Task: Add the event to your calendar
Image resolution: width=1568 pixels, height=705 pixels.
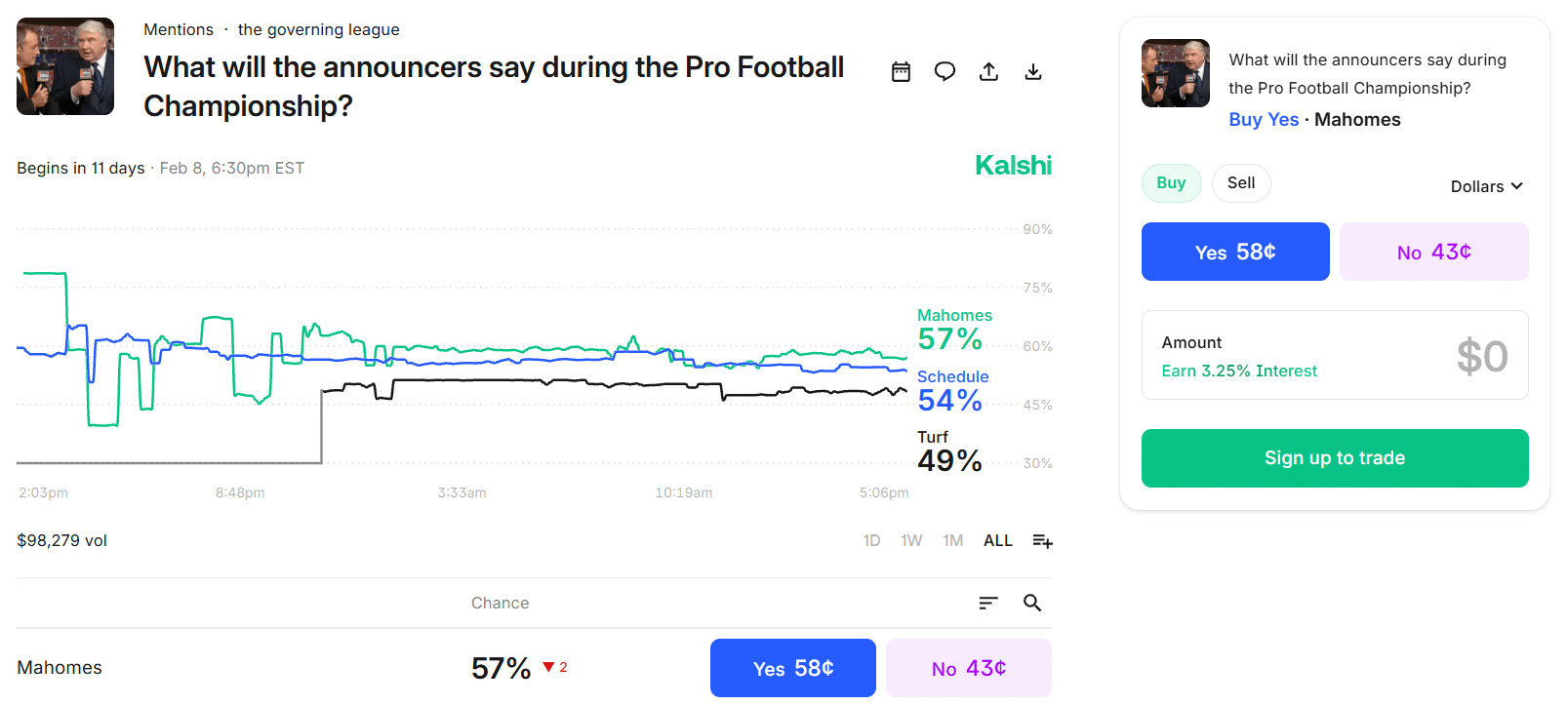Action: tap(901, 71)
